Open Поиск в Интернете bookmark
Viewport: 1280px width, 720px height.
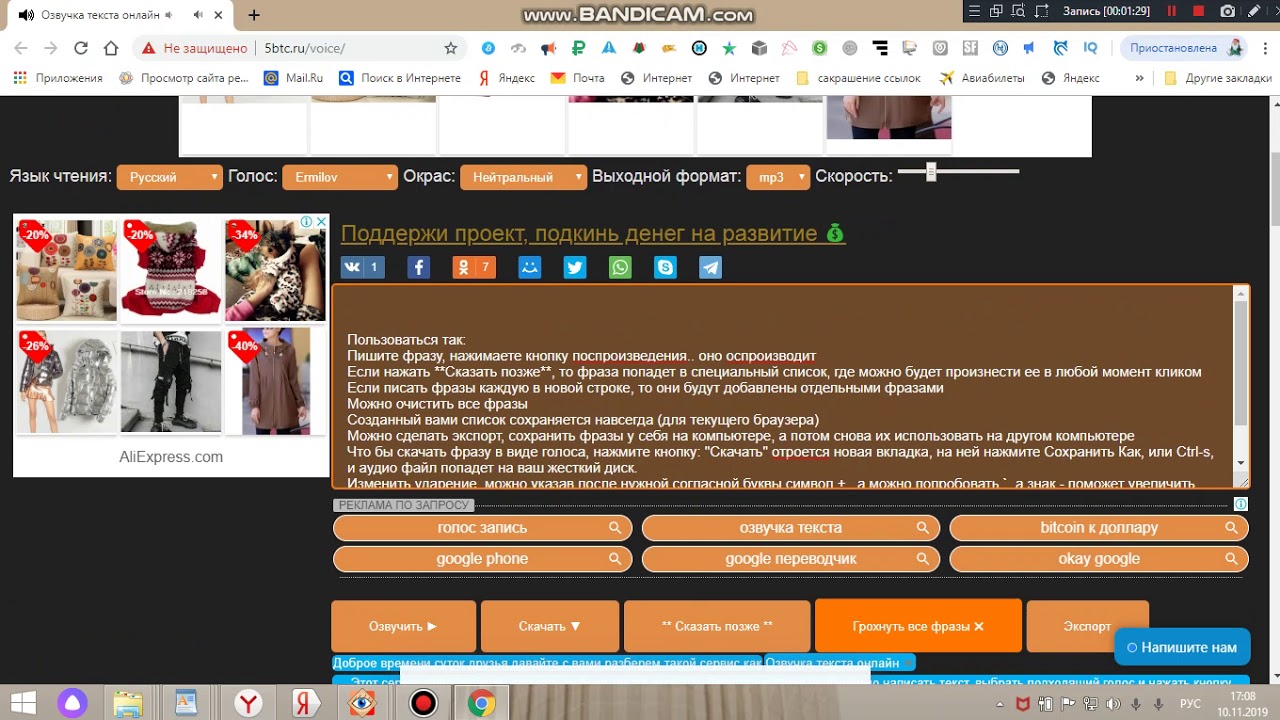coord(400,78)
